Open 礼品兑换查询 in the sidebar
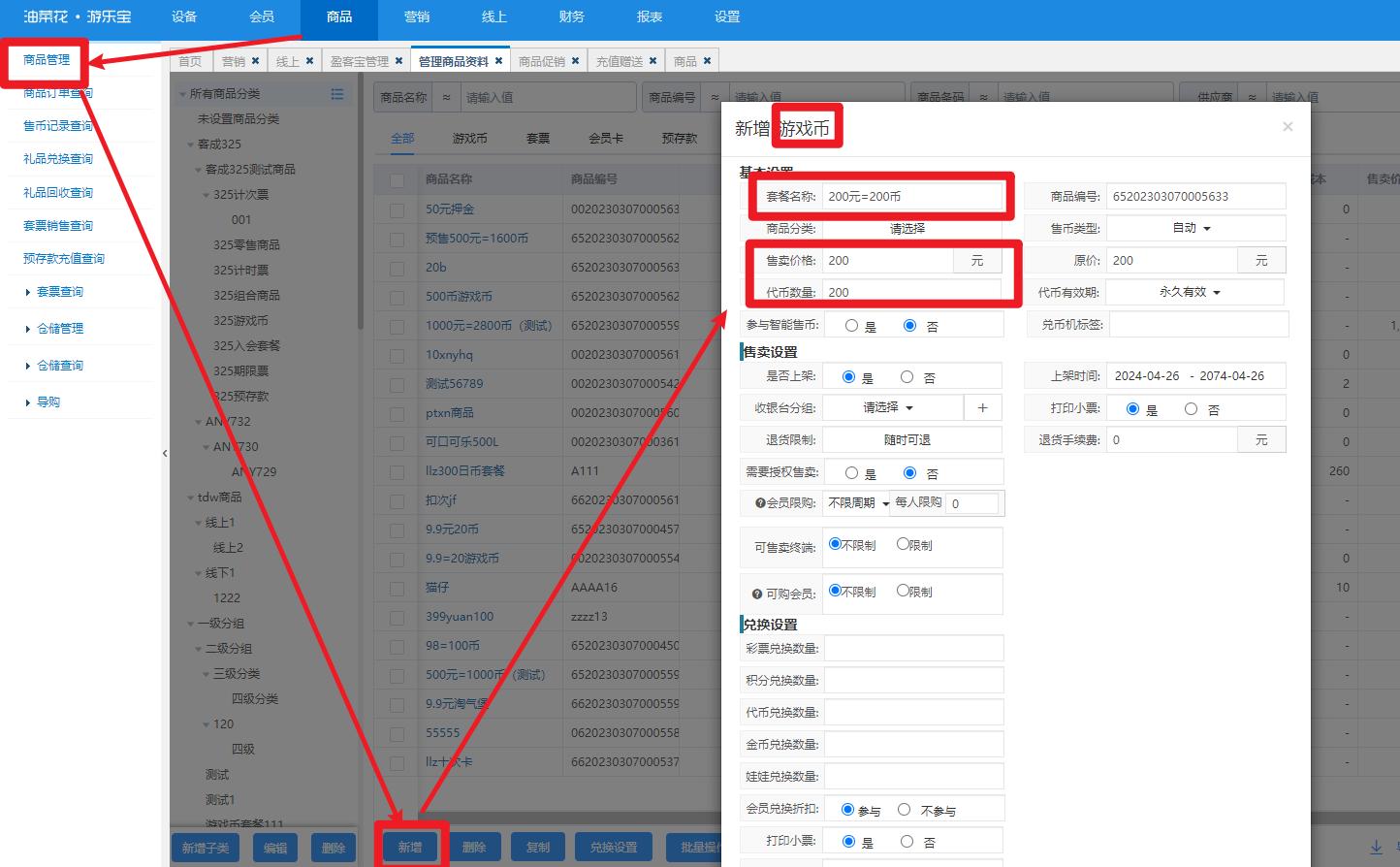The height and width of the screenshot is (867, 1400). click(58, 159)
